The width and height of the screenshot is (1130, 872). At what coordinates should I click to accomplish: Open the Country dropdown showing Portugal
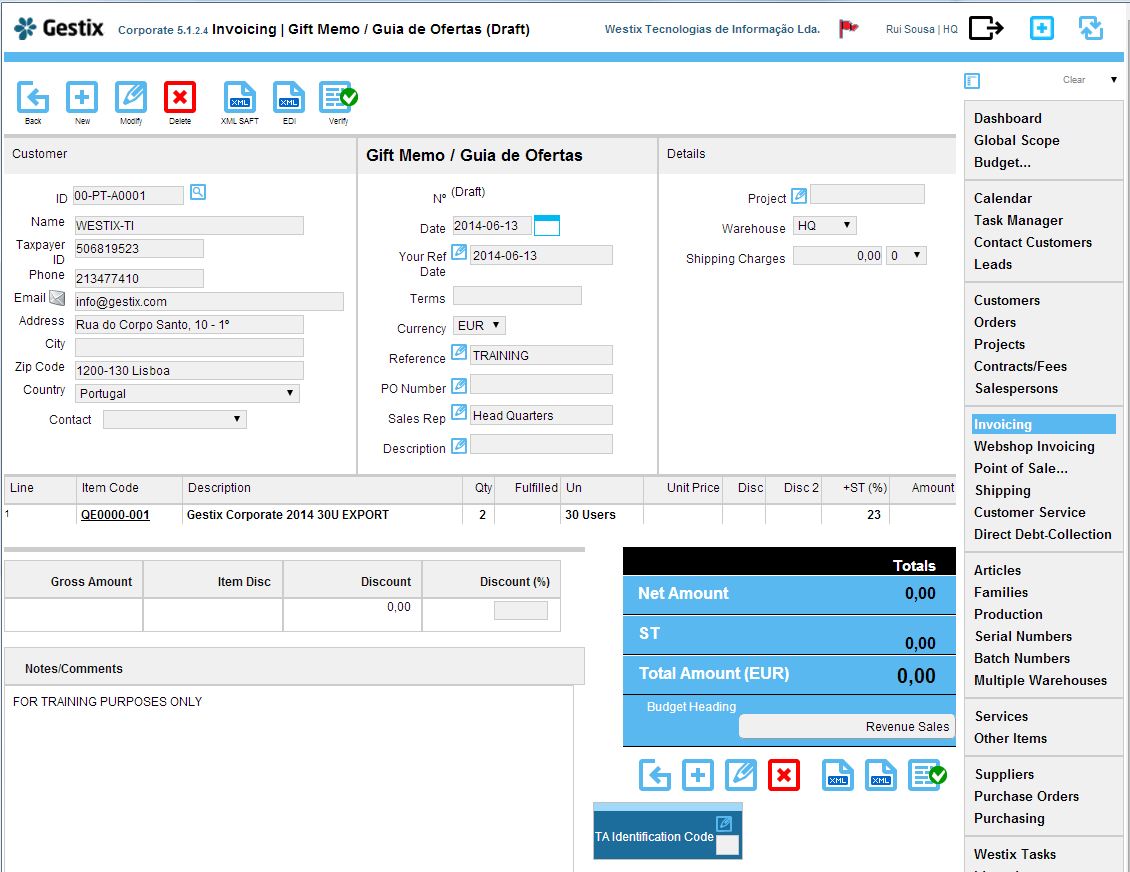(x=187, y=393)
